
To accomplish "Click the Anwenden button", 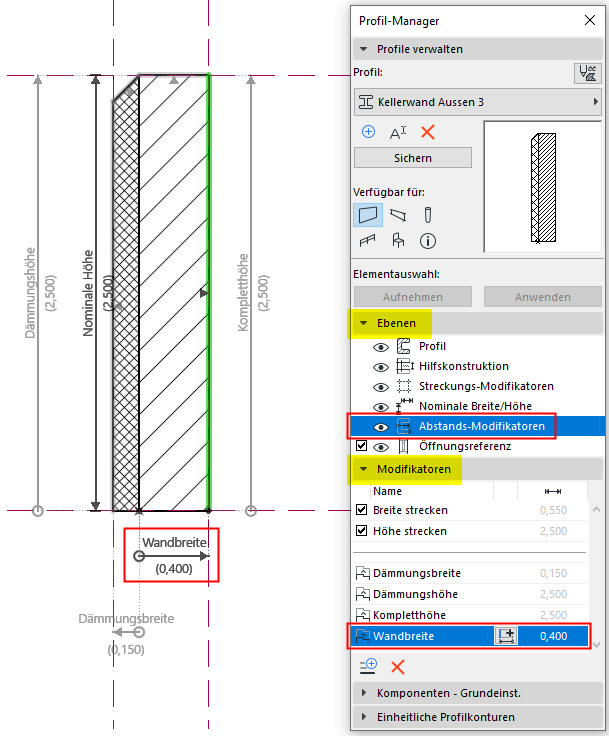I will click(x=543, y=297).
